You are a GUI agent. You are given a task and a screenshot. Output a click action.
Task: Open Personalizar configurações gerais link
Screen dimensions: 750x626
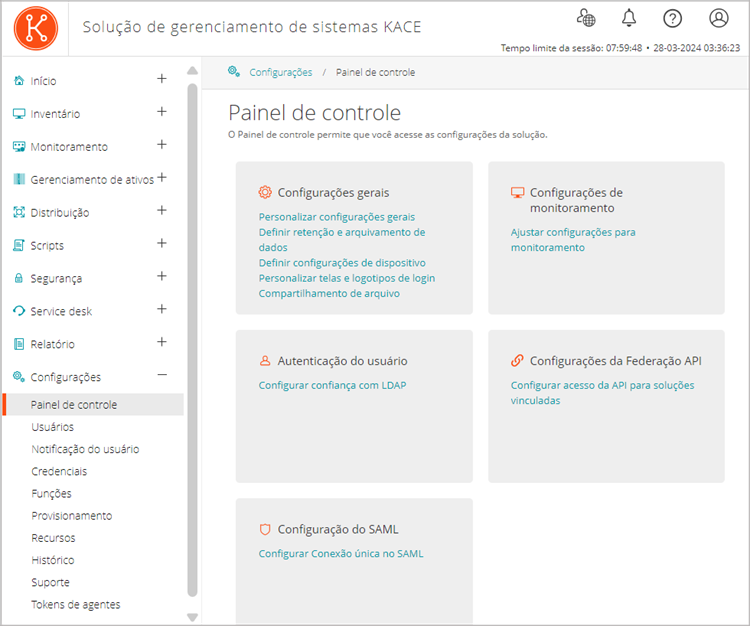[x=337, y=217]
